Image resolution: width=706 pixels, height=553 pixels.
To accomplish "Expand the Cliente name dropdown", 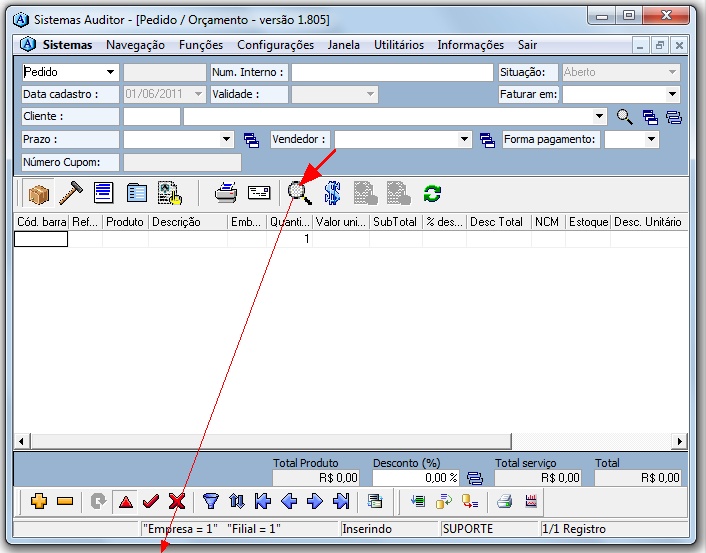I will (x=599, y=117).
